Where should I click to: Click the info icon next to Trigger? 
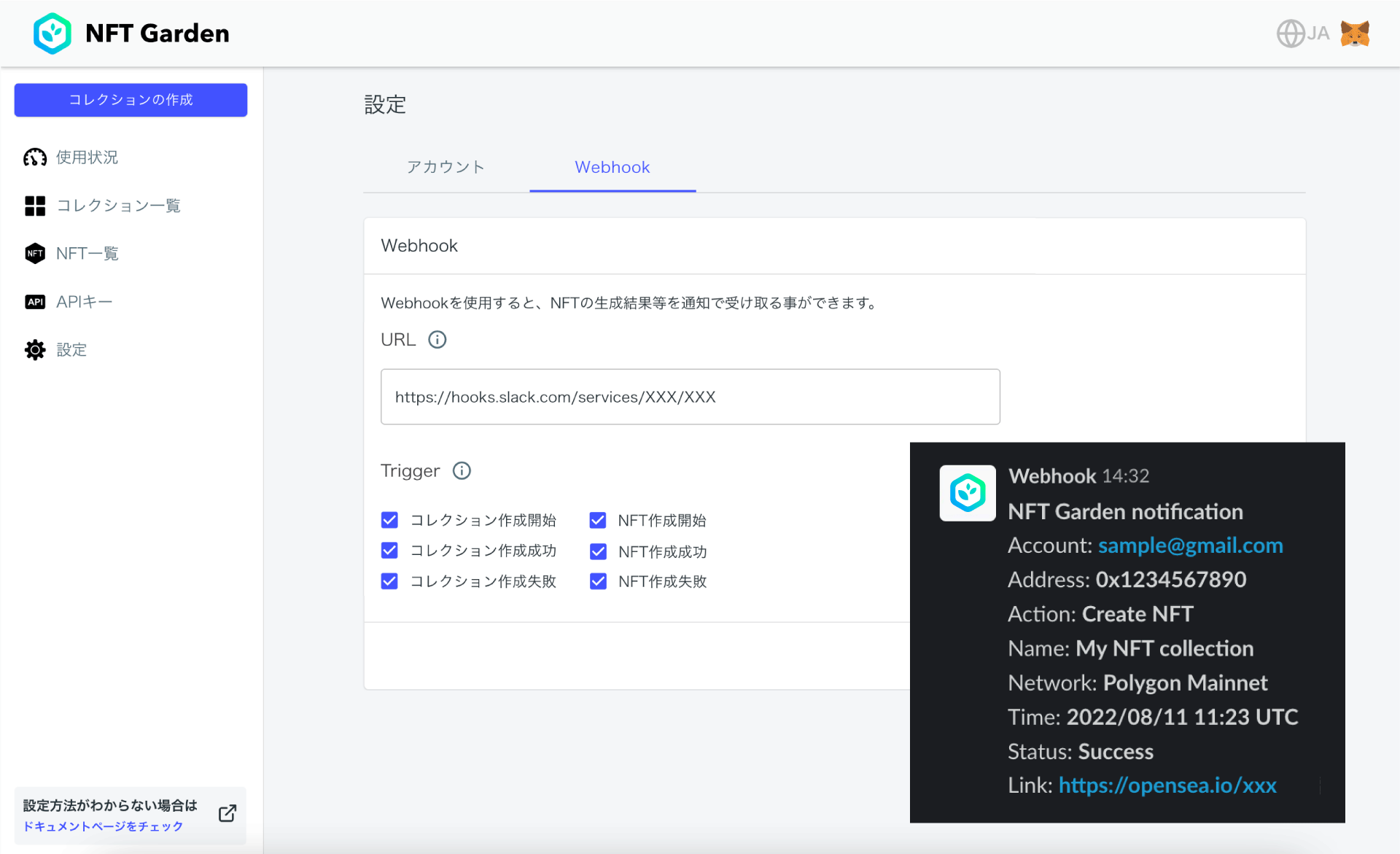click(x=462, y=470)
